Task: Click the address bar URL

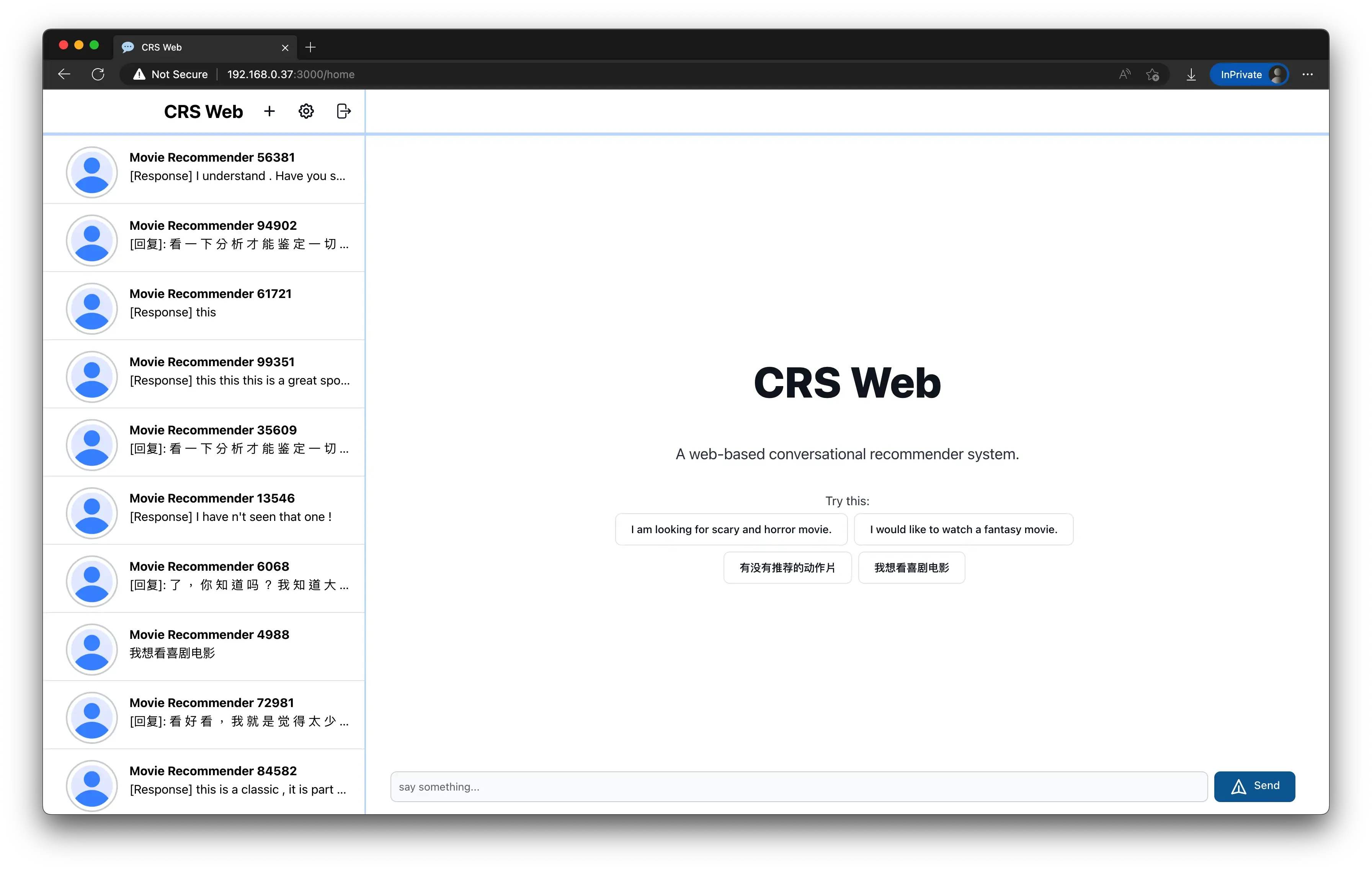Action: pos(291,74)
